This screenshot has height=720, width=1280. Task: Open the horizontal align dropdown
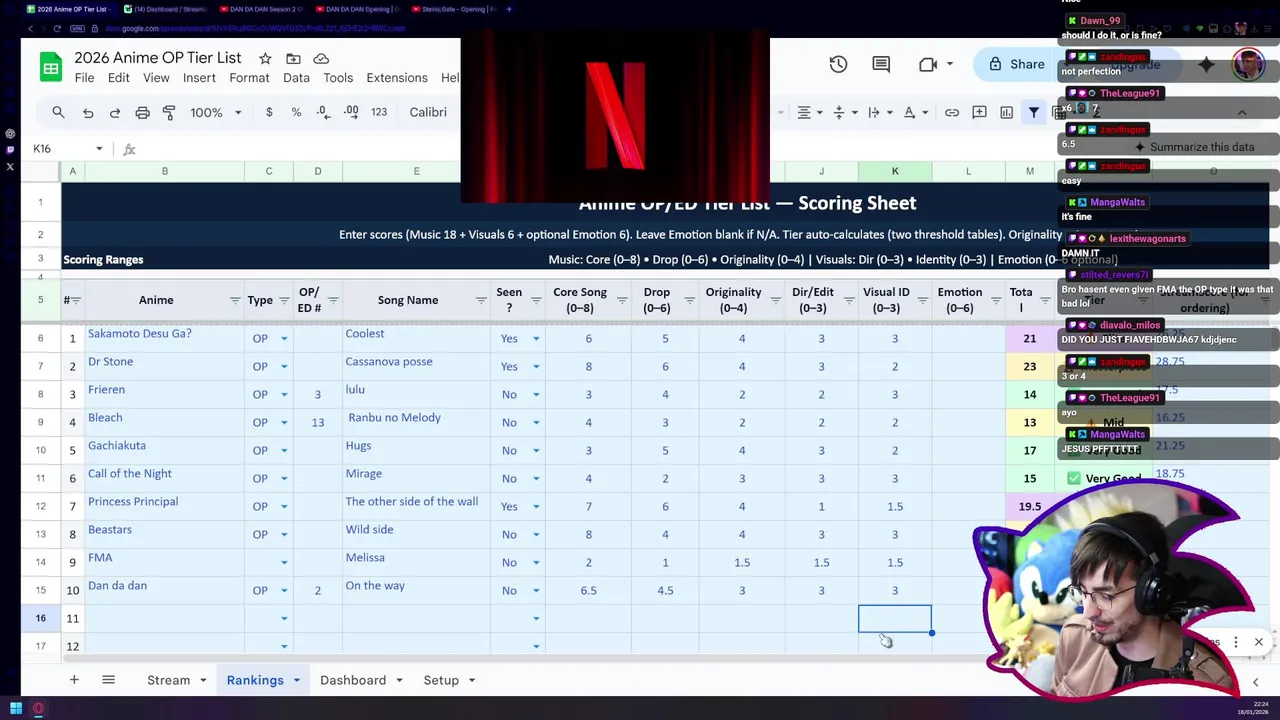pos(809,112)
